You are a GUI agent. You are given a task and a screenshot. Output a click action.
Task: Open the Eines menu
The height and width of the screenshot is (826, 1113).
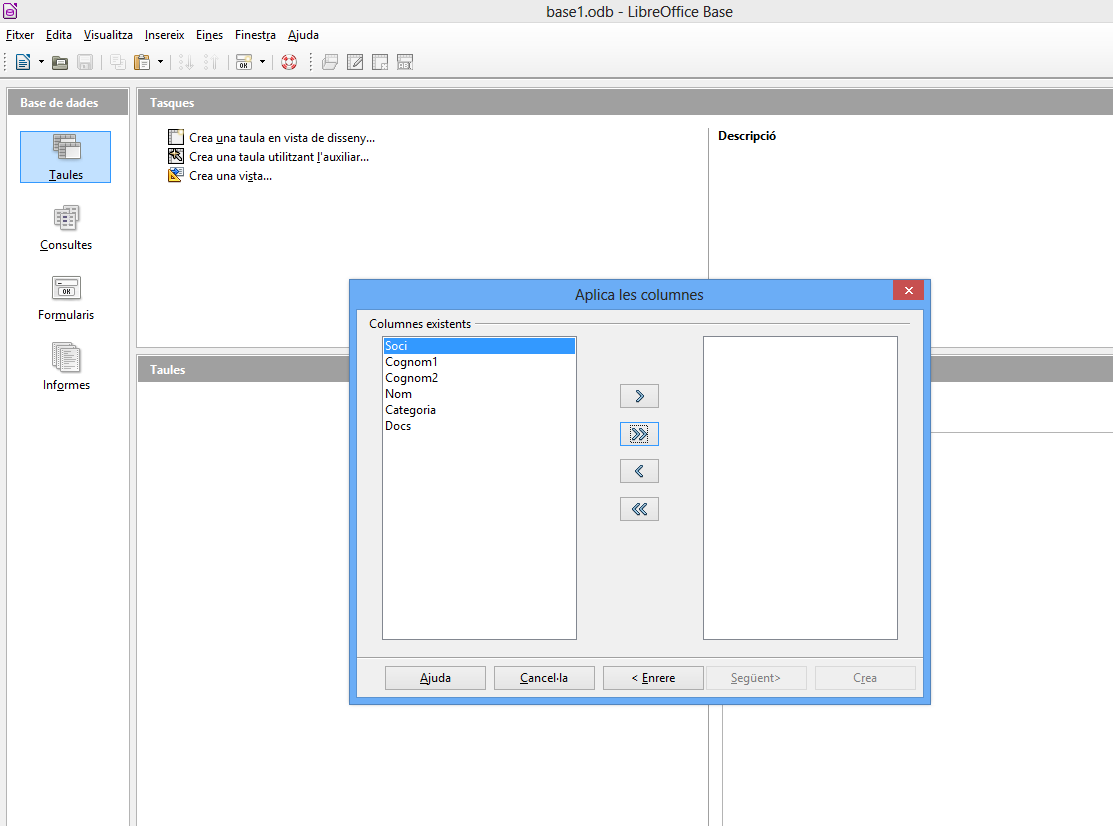pos(209,35)
